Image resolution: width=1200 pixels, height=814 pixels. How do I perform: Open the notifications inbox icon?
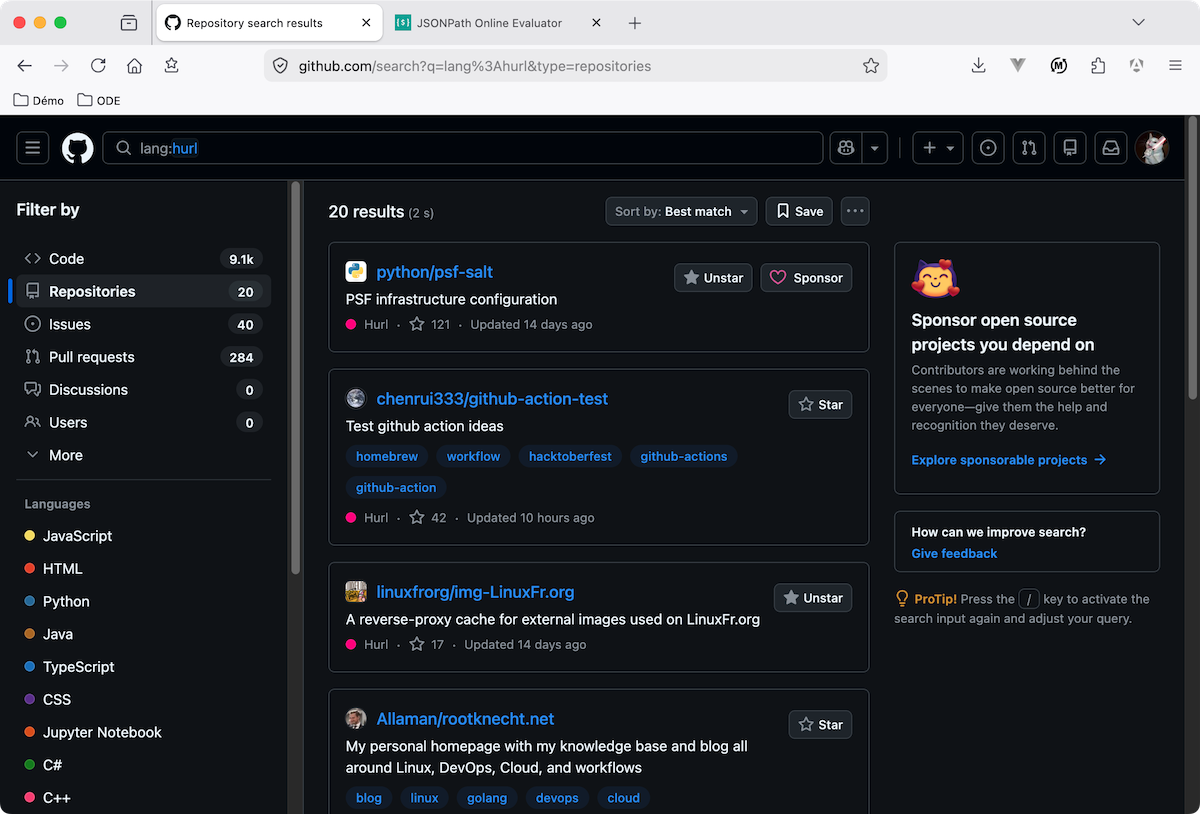tap(1110, 147)
